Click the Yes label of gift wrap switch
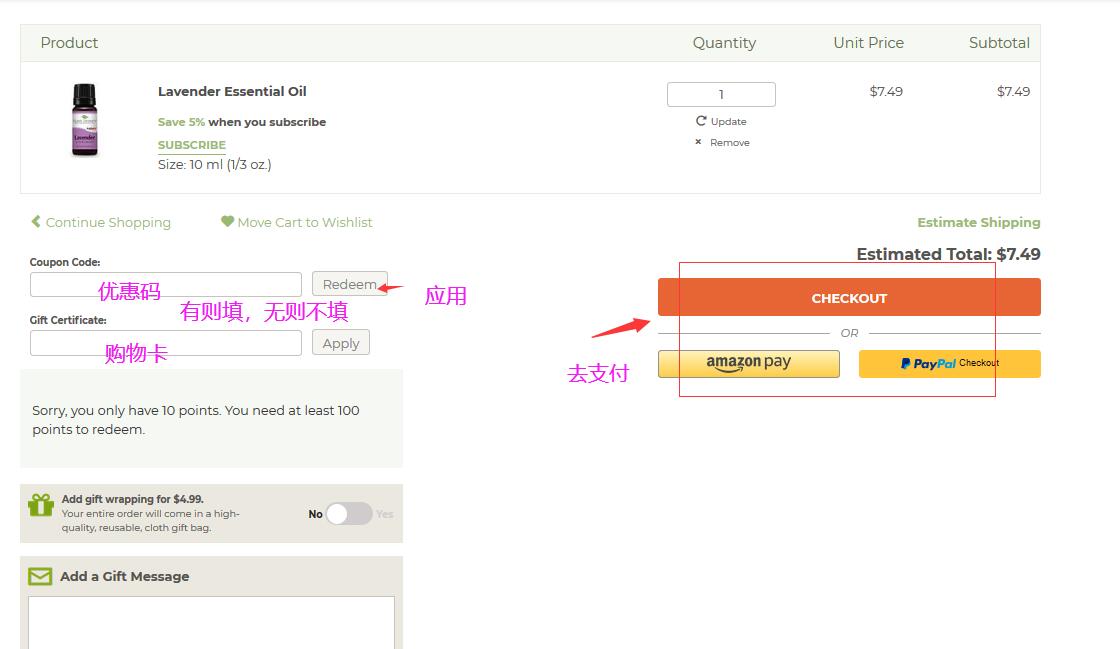The height and width of the screenshot is (649, 1120). tap(384, 514)
